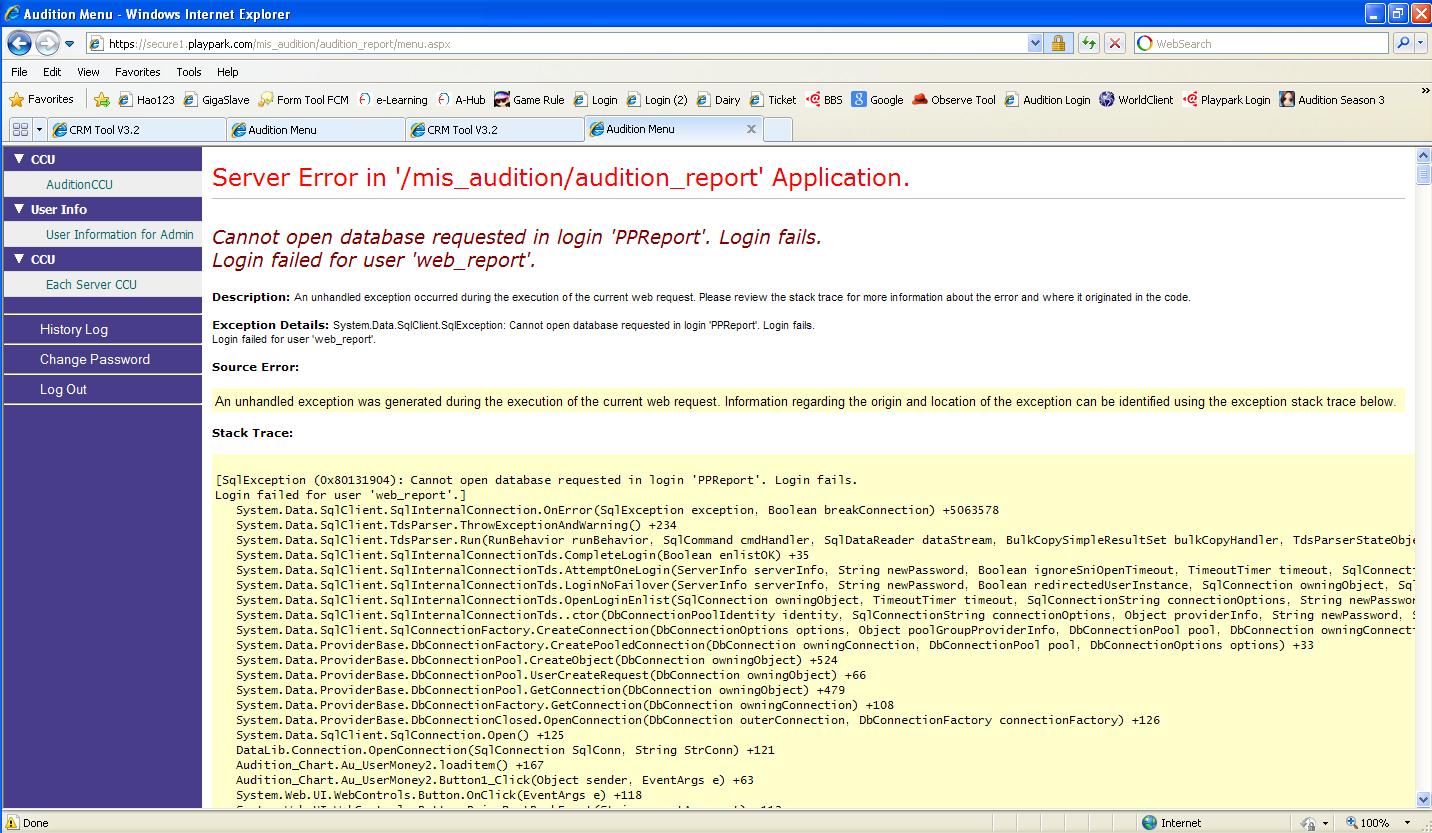This screenshot has width=1432, height=833.
Task: Click the browser Back arrow button
Action: pyautogui.click(x=19, y=43)
